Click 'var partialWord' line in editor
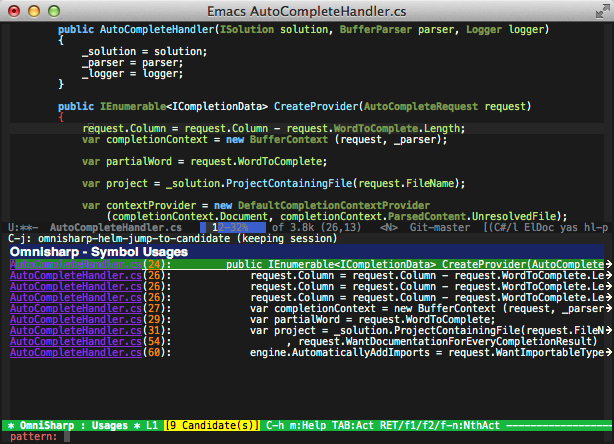This screenshot has width=614, height=444. [204, 162]
